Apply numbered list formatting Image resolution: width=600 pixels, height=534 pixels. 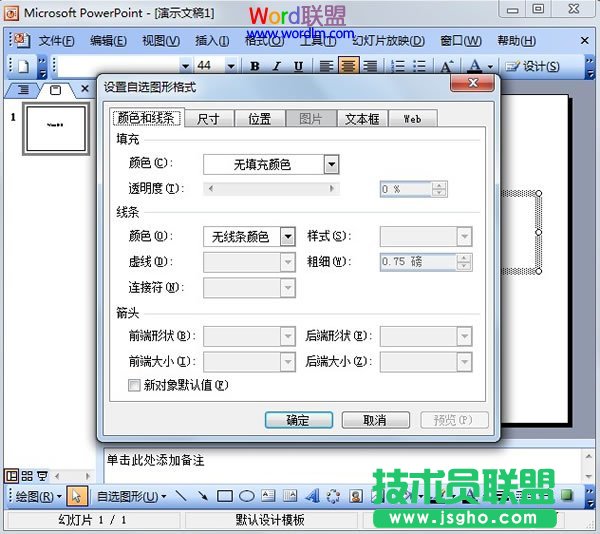coord(398,66)
